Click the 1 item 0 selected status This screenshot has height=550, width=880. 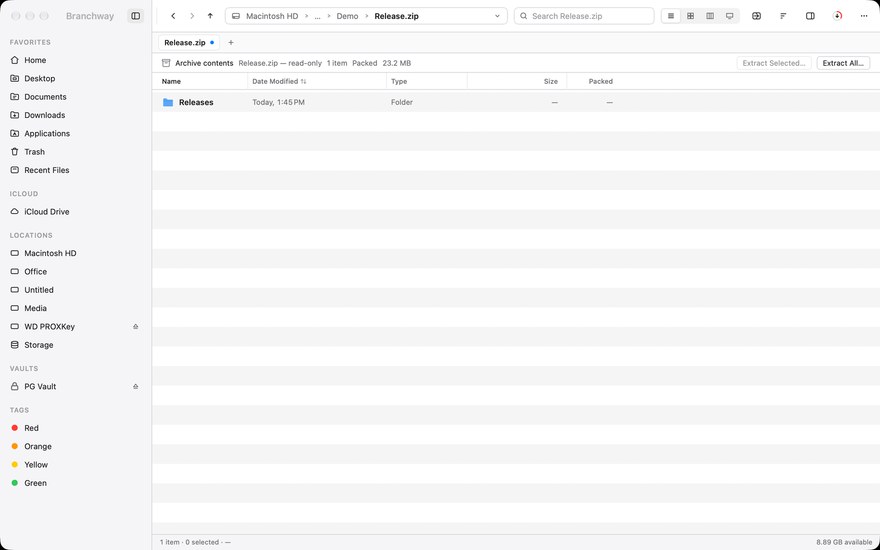click(195, 542)
